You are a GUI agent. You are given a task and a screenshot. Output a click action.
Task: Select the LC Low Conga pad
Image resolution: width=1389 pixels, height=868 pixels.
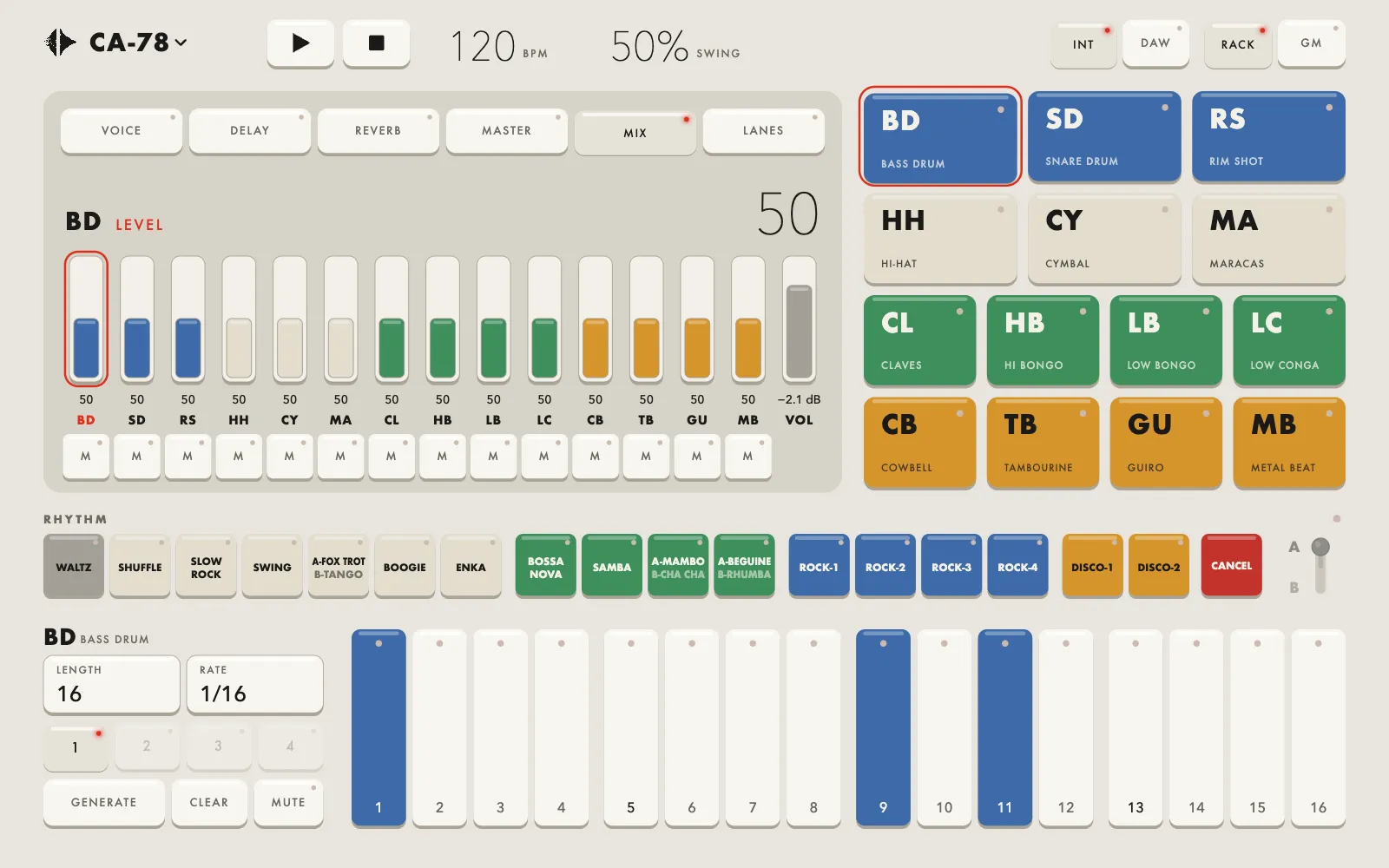point(1289,340)
